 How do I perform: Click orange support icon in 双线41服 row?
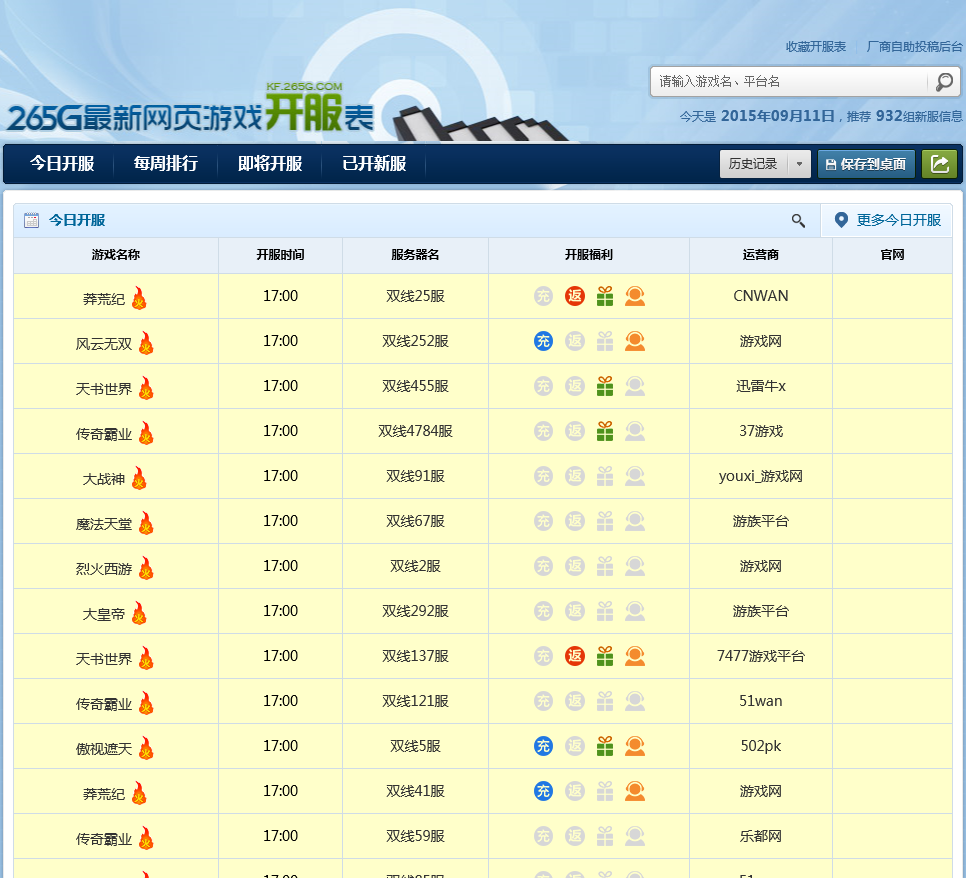pos(635,791)
